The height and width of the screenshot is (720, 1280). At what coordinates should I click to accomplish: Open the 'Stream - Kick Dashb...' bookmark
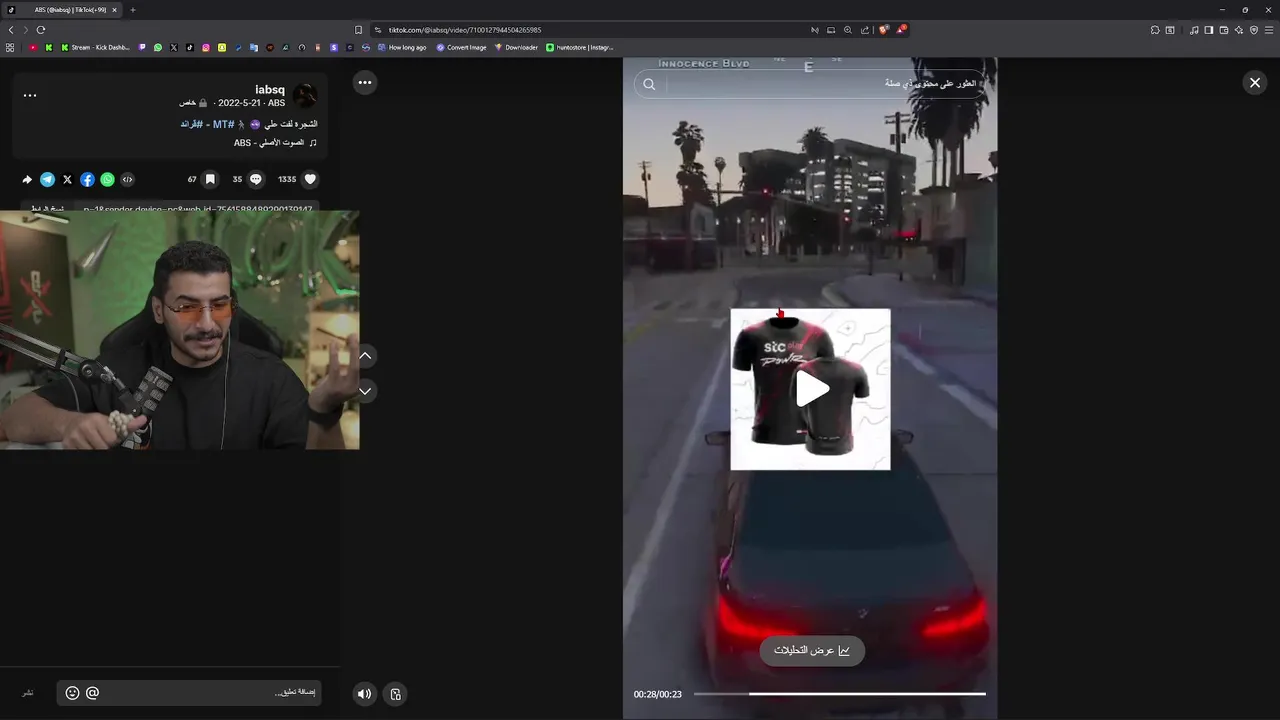[94, 47]
